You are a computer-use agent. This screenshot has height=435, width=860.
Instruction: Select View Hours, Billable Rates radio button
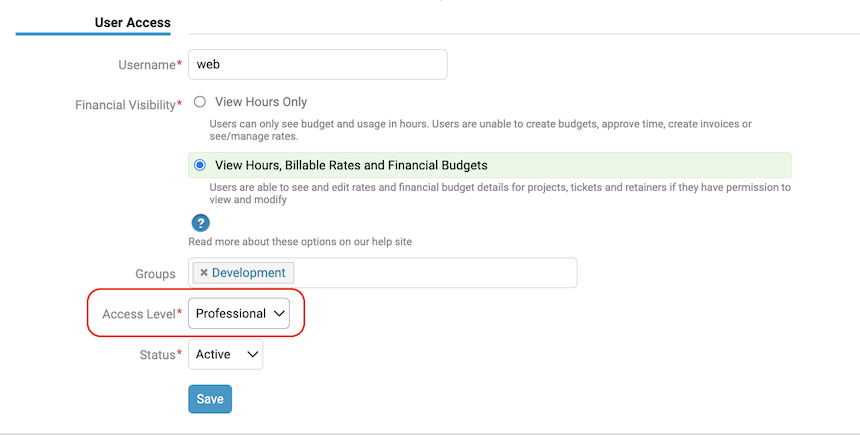[x=200, y=165]
